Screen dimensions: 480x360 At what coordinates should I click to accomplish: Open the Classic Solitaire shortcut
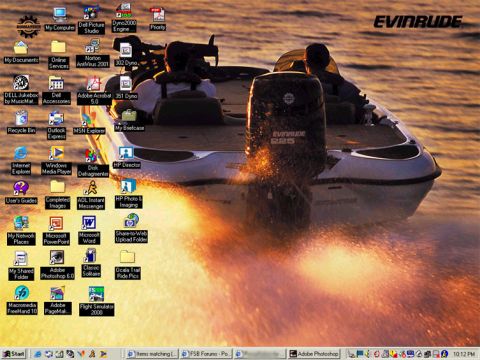pyautogui.click(x=91, y=263)
